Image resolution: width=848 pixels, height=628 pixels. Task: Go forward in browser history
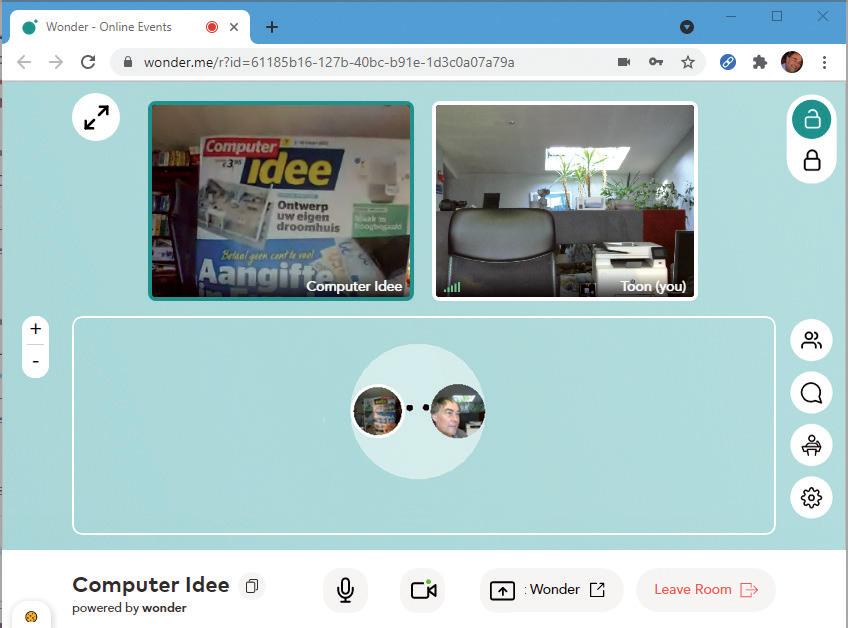tap(56, 62)
